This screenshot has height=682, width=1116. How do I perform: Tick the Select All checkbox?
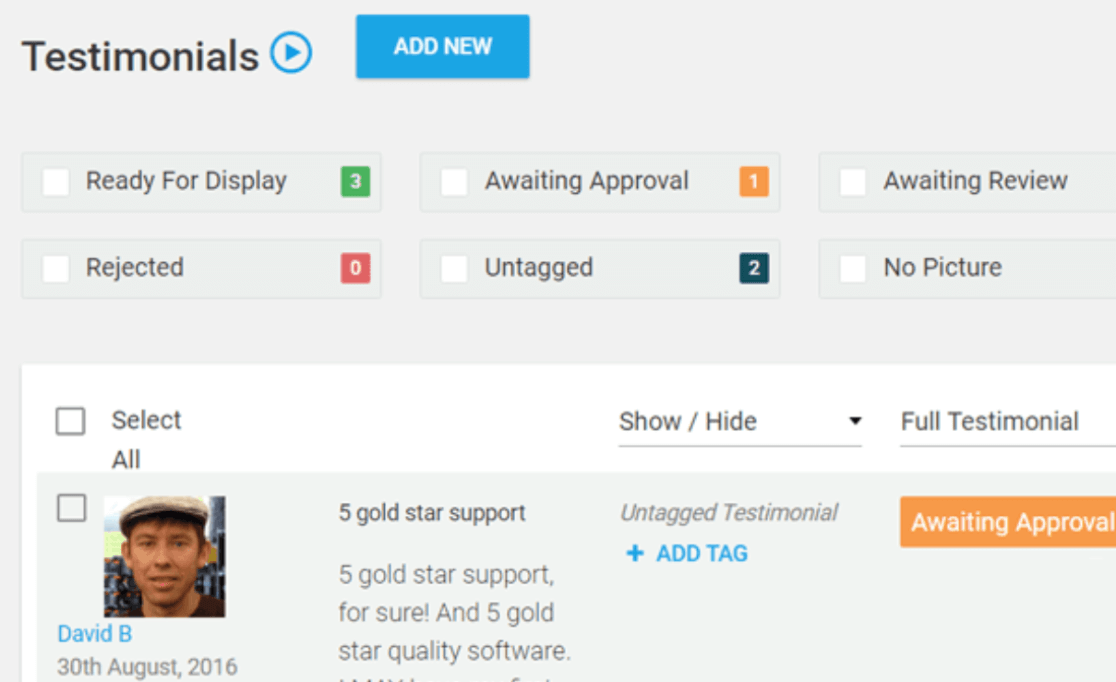pyautogui.click(x=70, y=421)
